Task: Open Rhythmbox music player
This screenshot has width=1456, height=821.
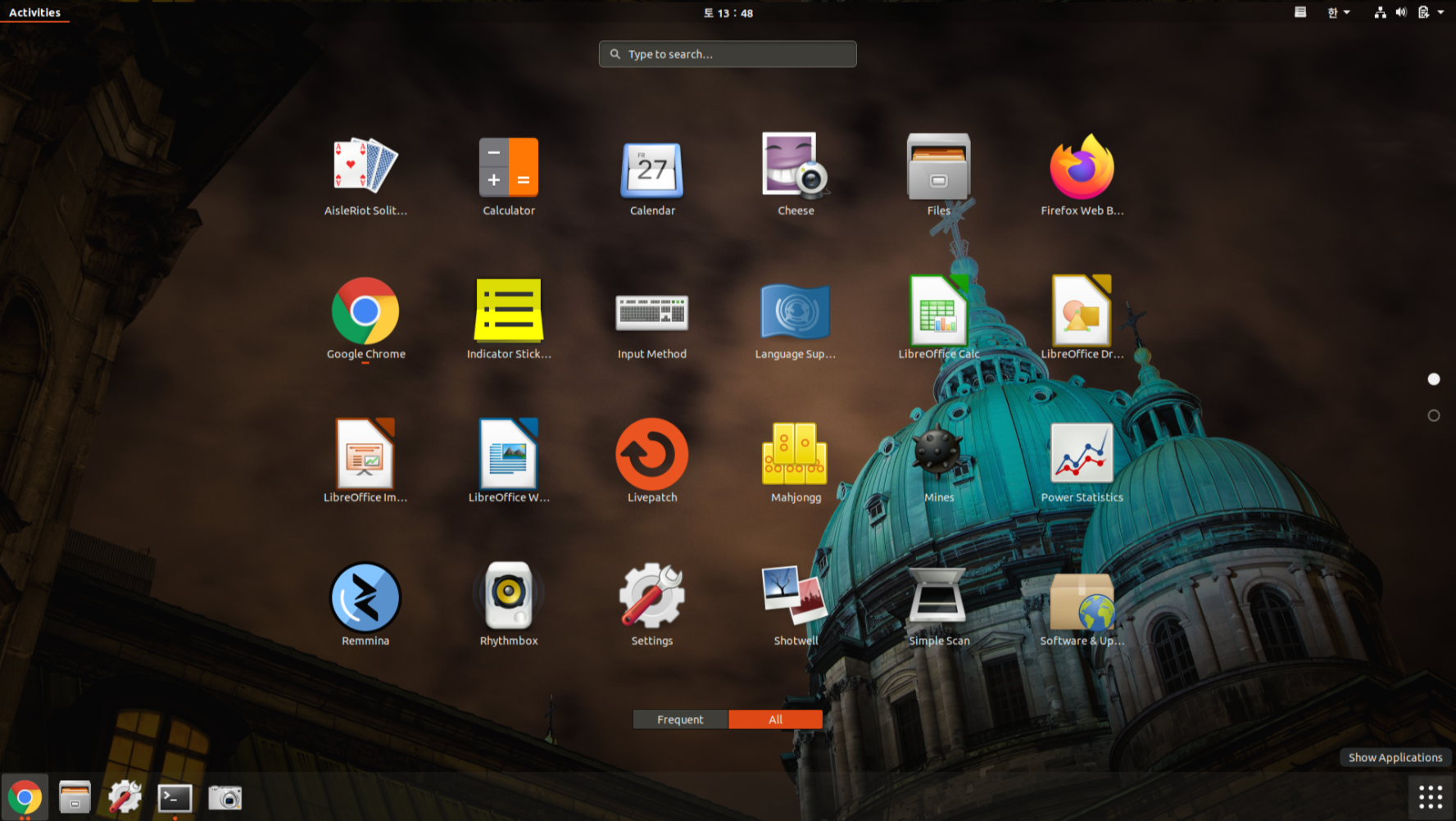Action: pos(509,606)
